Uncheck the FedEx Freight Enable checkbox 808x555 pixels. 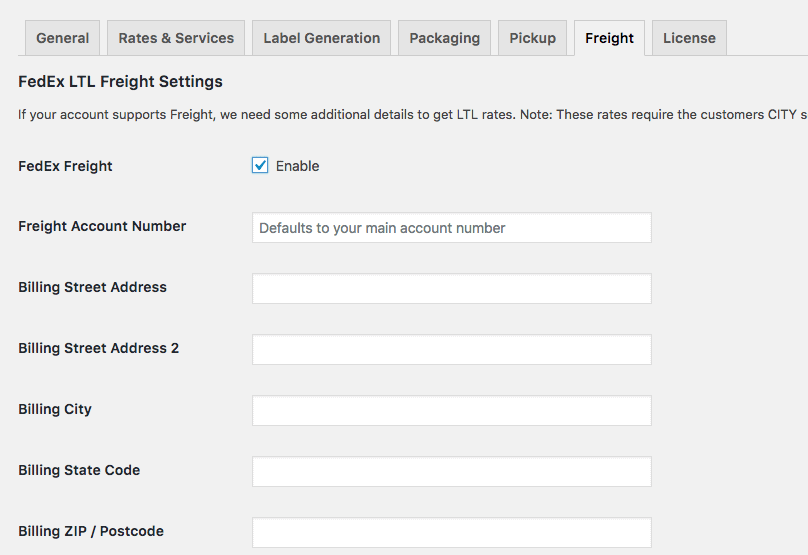tap(260, 165)
